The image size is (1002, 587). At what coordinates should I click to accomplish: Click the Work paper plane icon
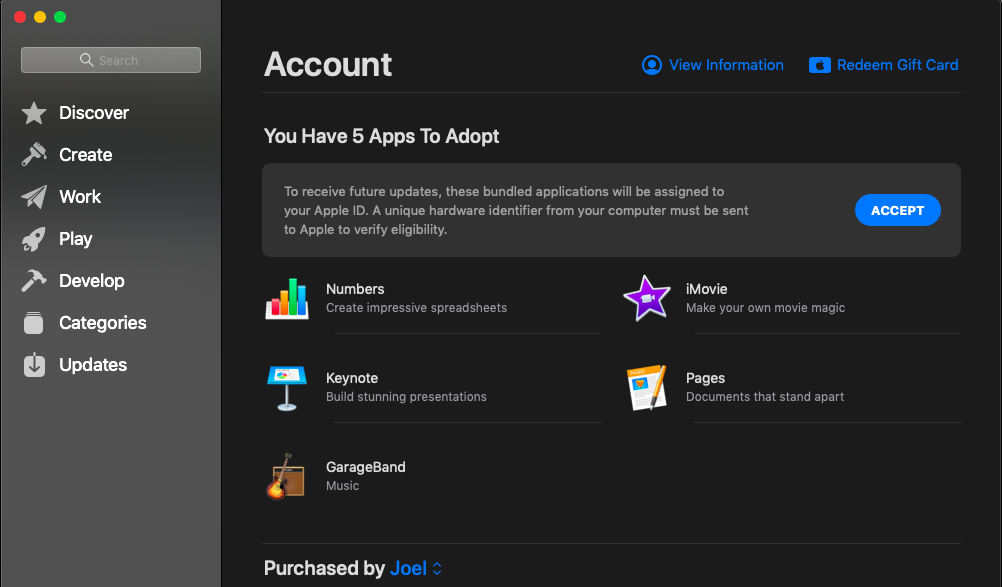click(34, 196)
